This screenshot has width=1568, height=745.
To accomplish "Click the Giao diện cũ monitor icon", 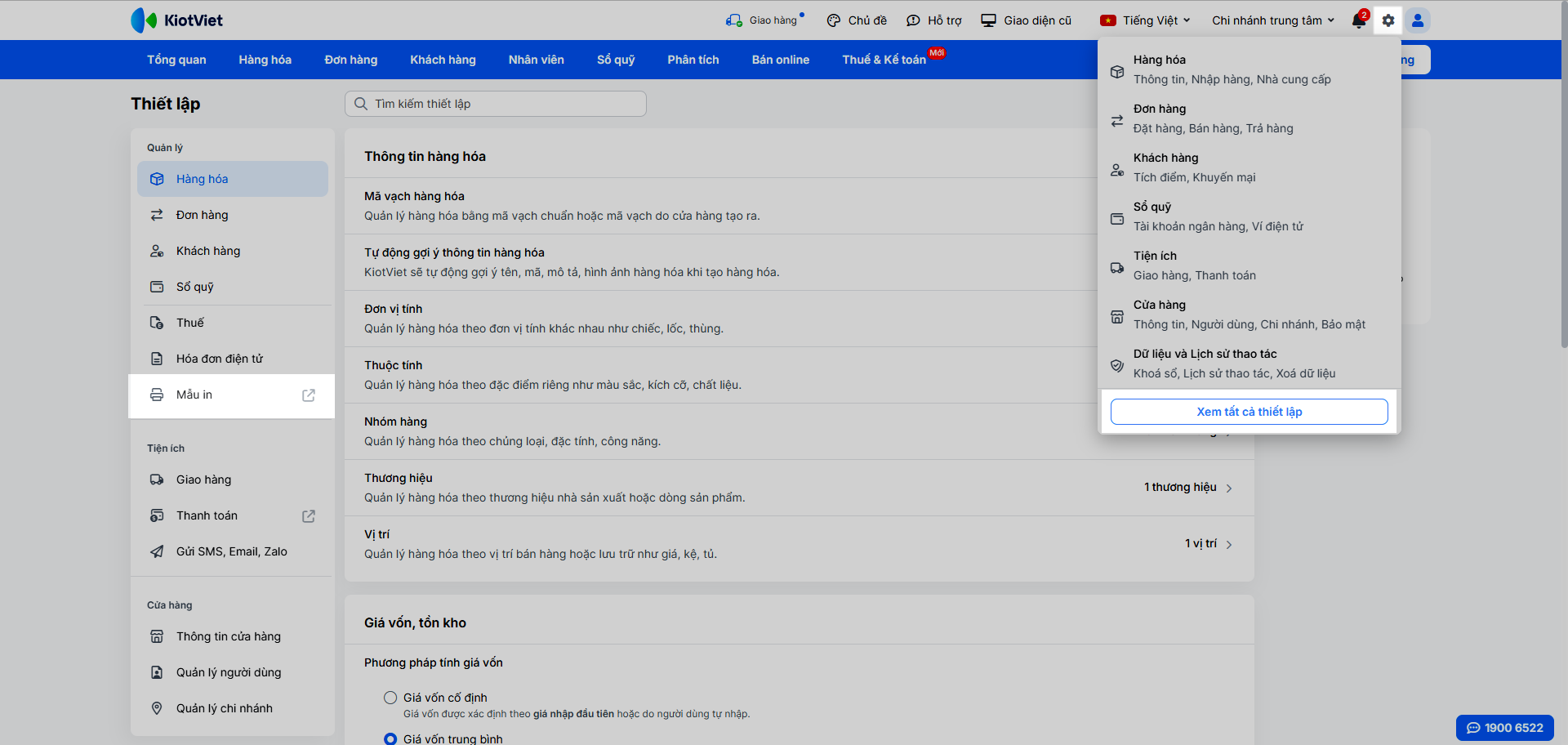I will pos(988,20).
